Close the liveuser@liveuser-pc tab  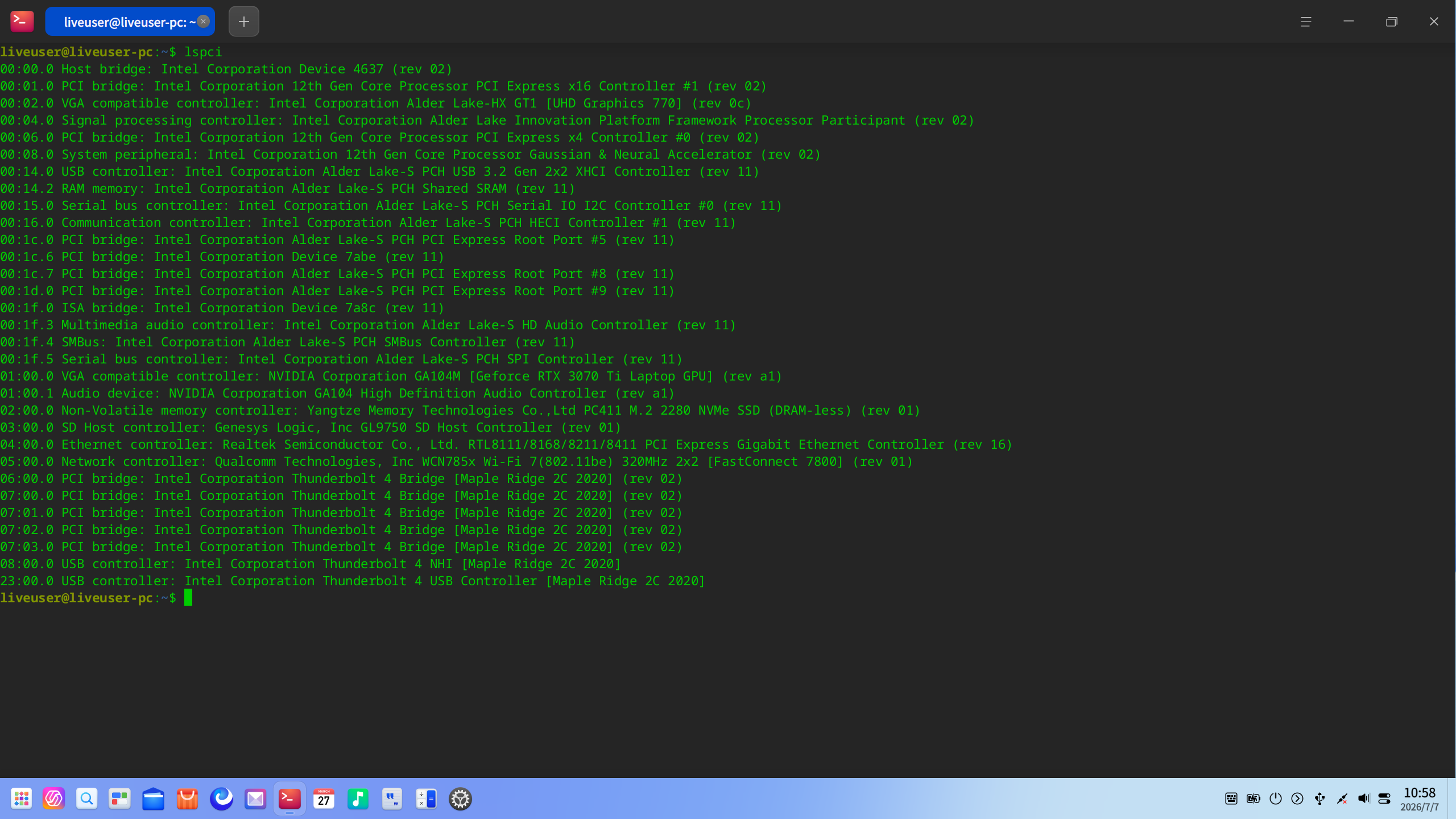click(203, 22)
